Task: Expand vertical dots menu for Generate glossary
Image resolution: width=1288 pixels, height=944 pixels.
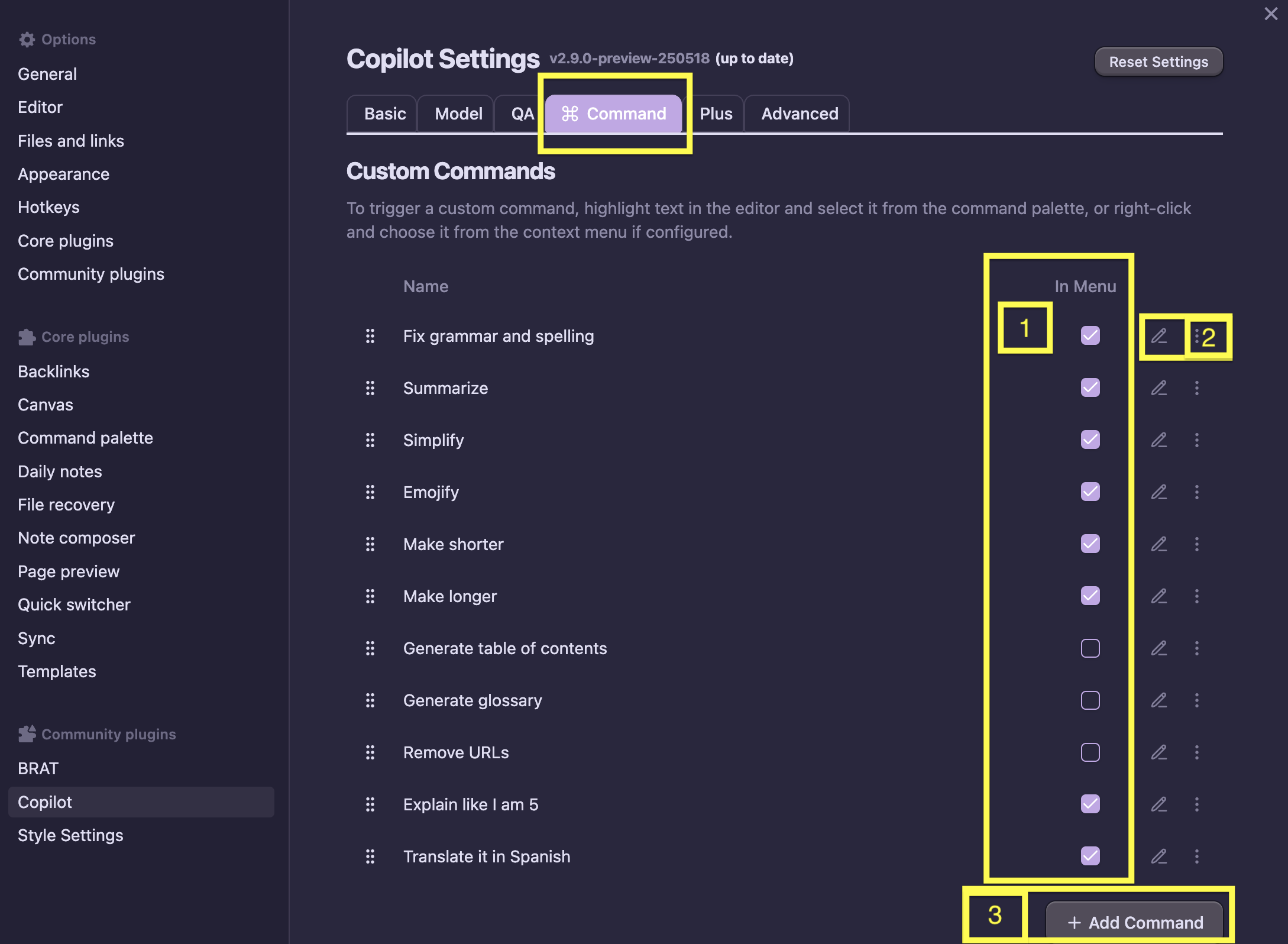Action: (1197, 700)
